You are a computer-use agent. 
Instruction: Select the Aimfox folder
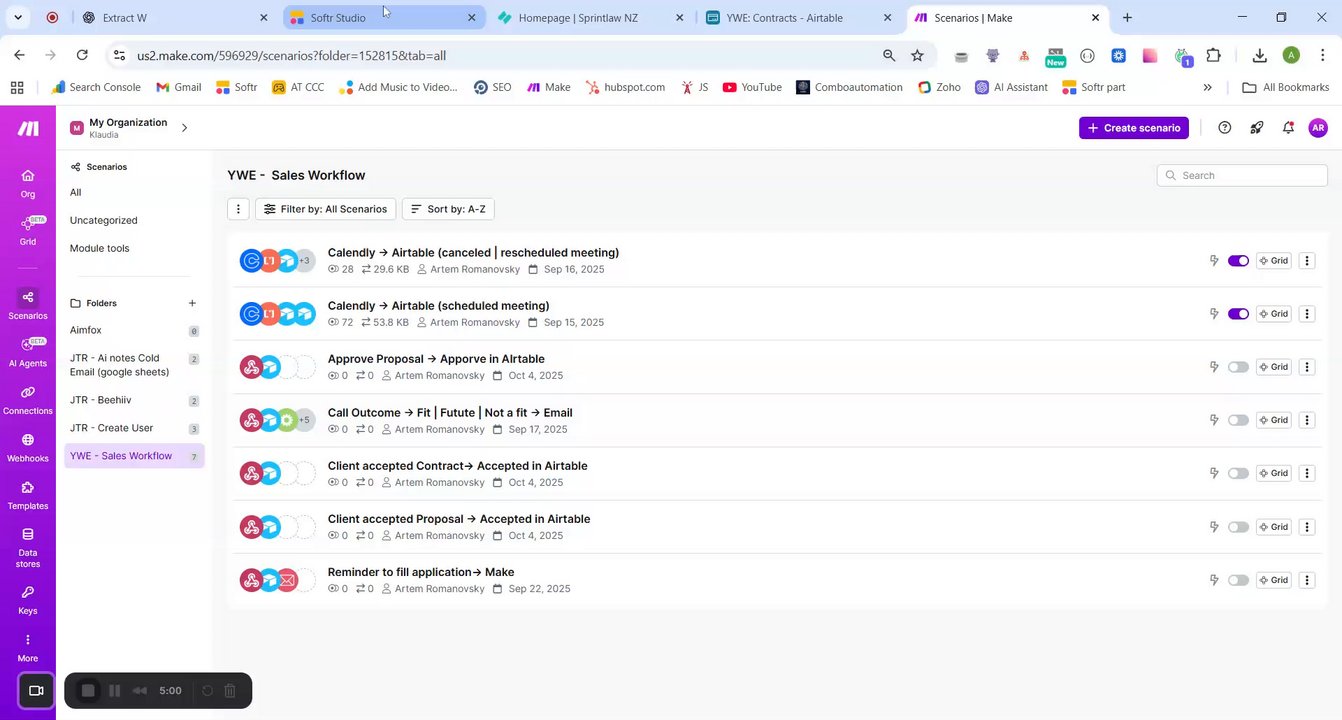click(x=134, y=330)
